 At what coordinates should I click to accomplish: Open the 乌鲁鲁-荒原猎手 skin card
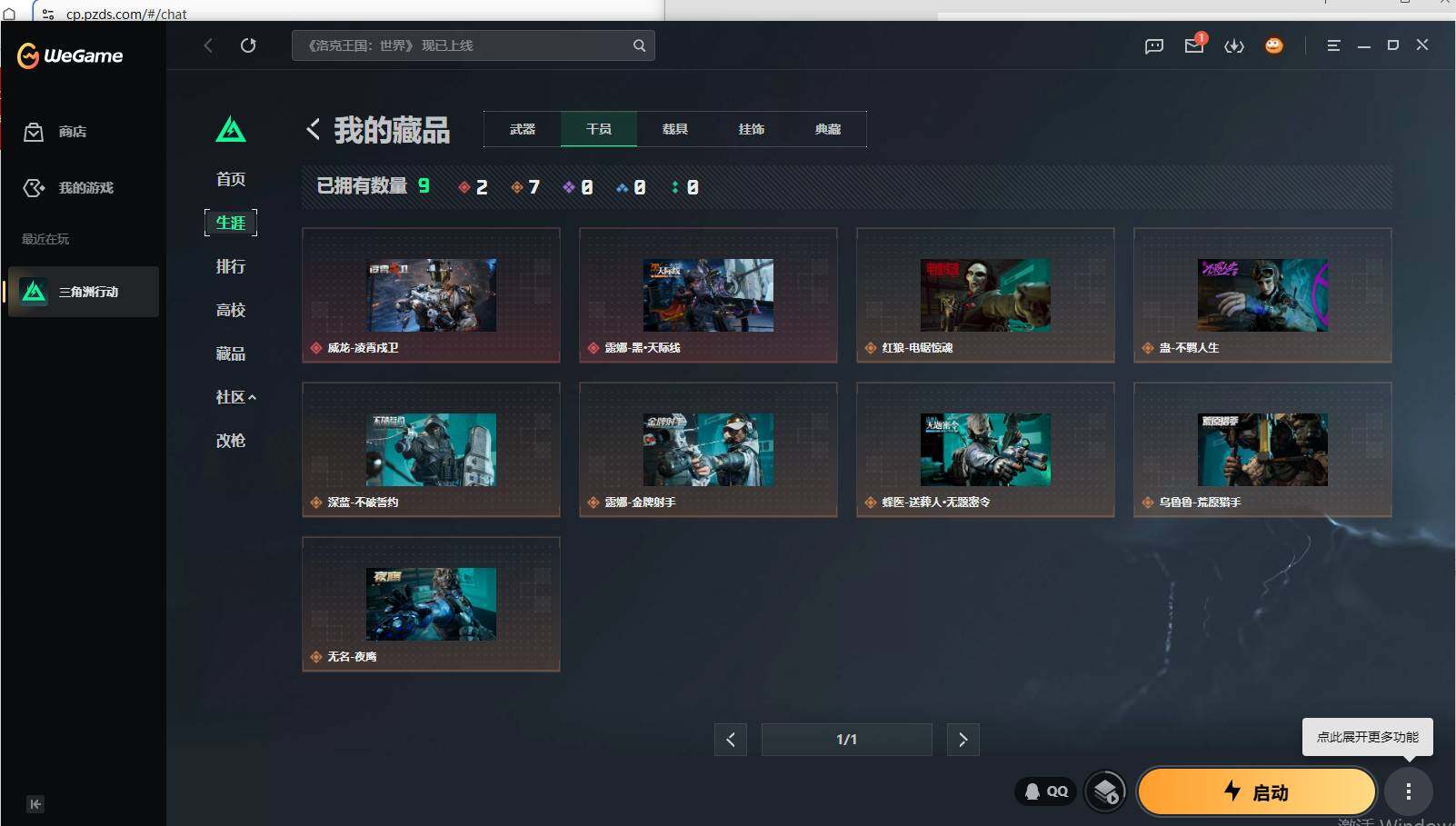(x=1262, y=450)
